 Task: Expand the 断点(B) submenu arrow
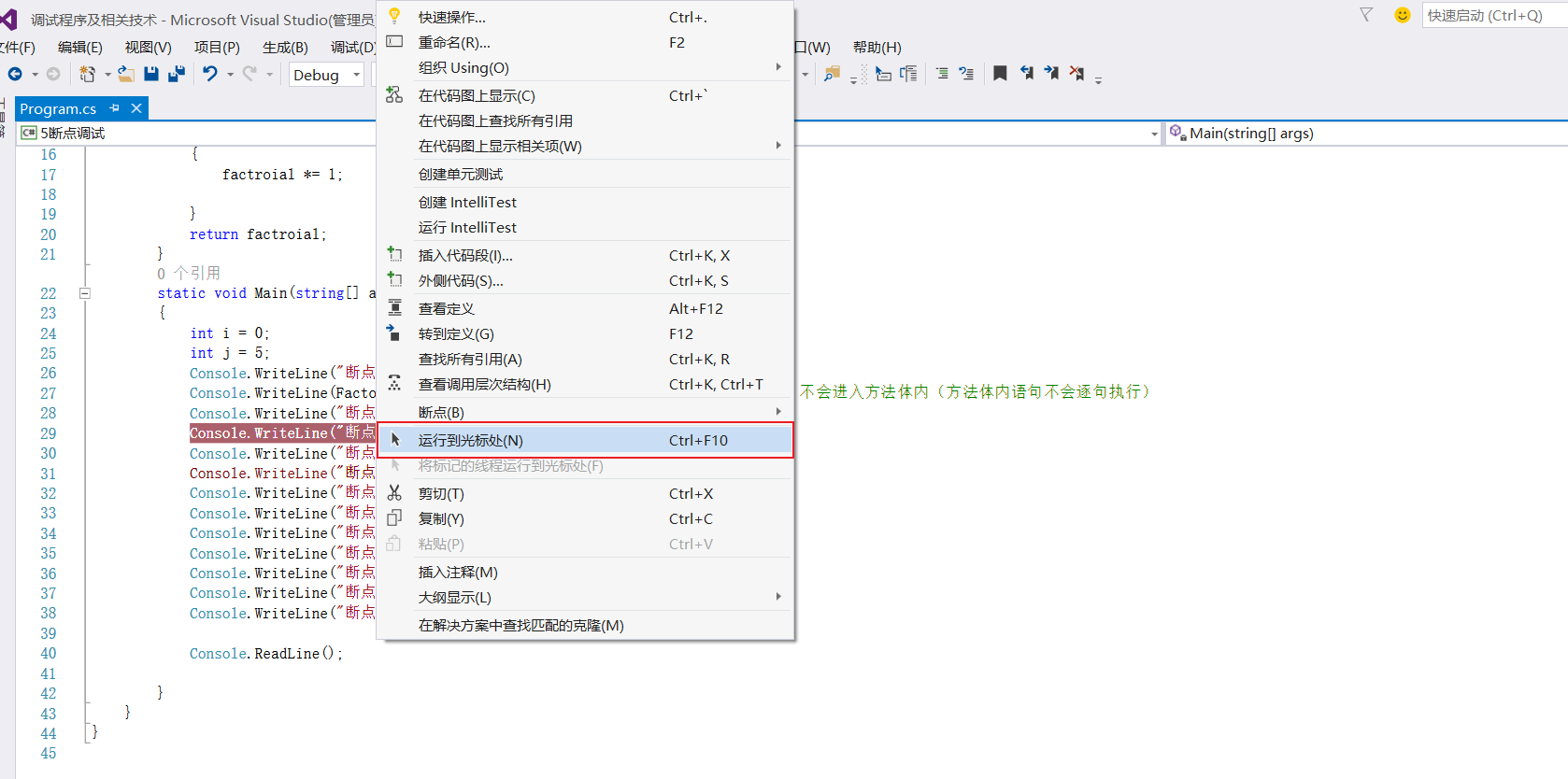tap(778, 412)
